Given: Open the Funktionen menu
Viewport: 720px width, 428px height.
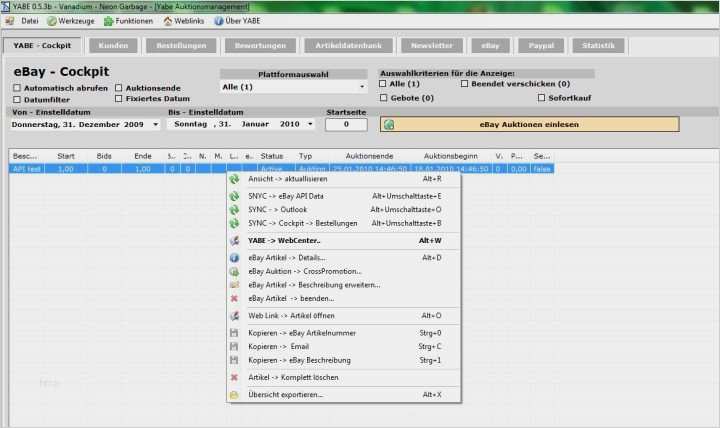Looking at the screenshot, I should (x=134, y=21).
